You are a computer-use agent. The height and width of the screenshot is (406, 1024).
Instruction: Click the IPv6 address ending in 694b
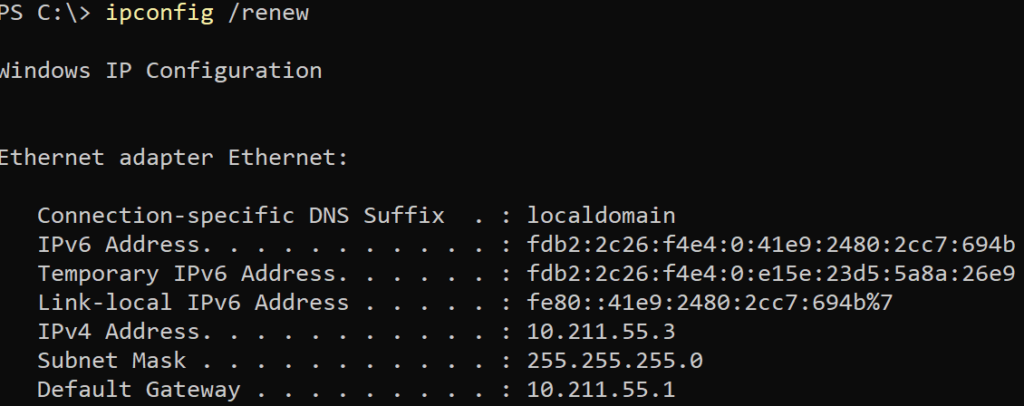771,245
